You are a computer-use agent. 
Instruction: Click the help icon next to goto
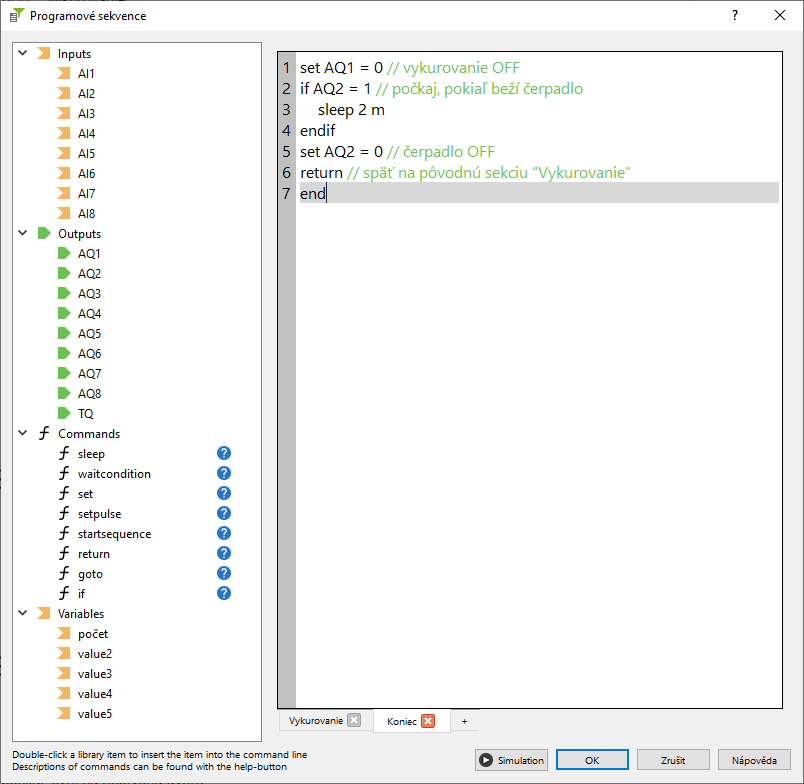[x=224, y=573]
